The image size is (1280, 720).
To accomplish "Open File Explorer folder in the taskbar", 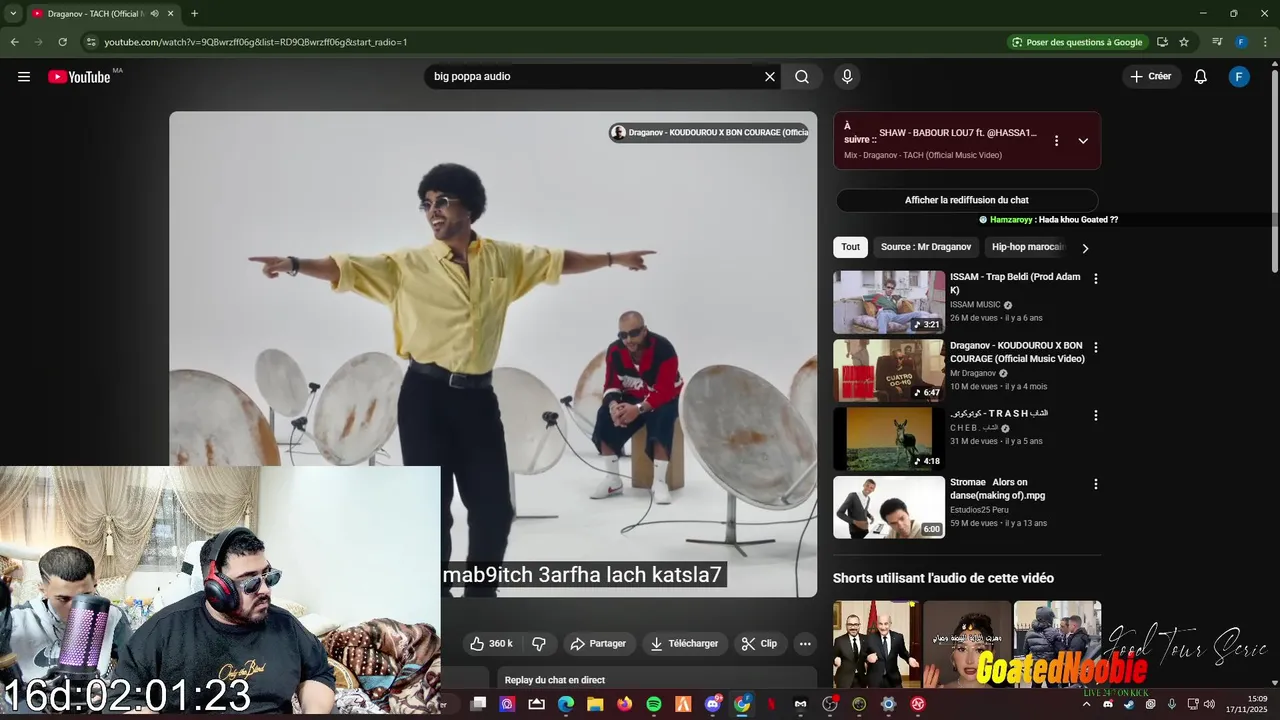I will (595, 704).
